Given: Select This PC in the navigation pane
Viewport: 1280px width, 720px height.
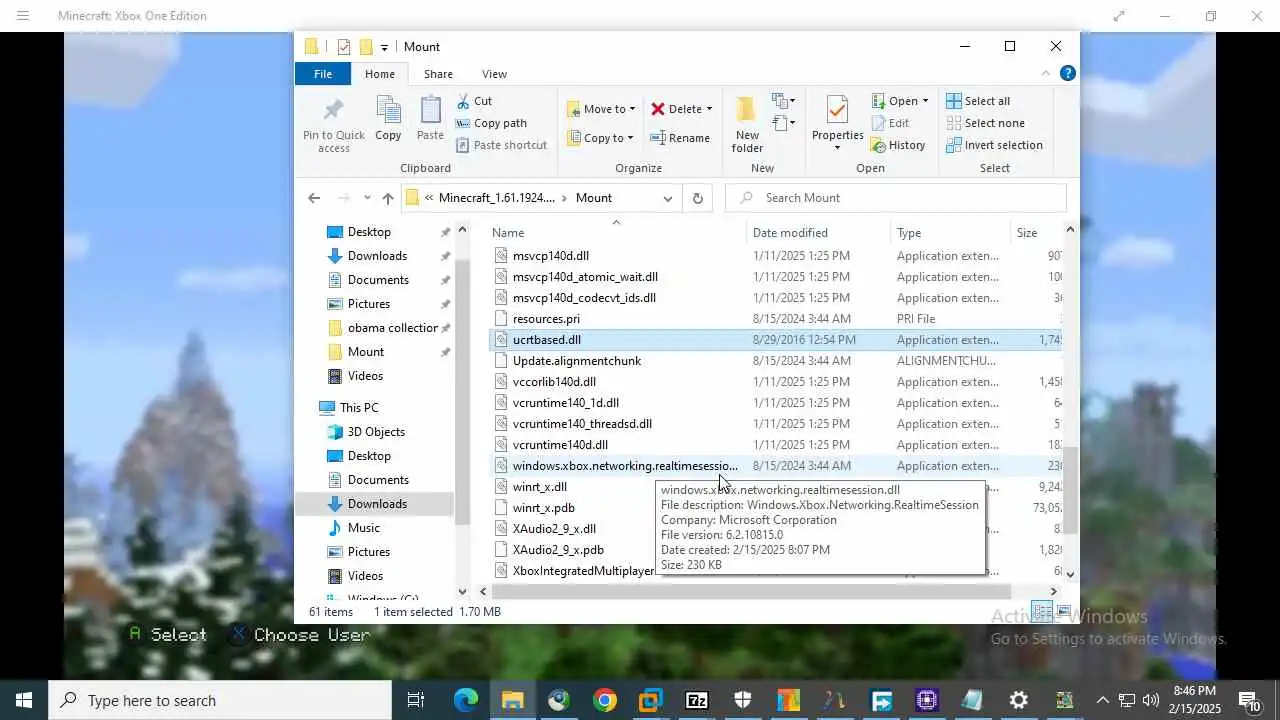Looking at the screenshot, I should 358,408.
